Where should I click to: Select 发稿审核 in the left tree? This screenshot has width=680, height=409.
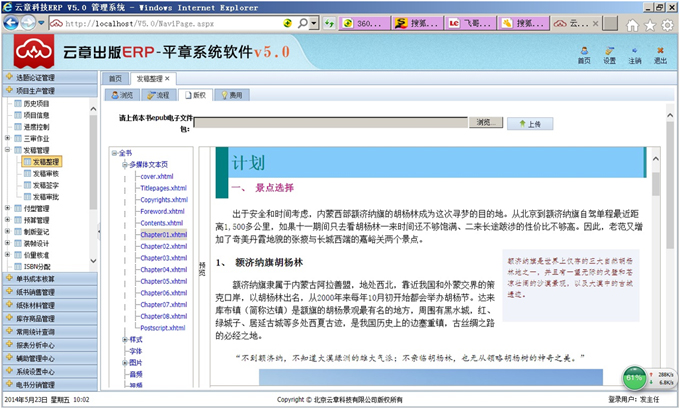(46, 173)
